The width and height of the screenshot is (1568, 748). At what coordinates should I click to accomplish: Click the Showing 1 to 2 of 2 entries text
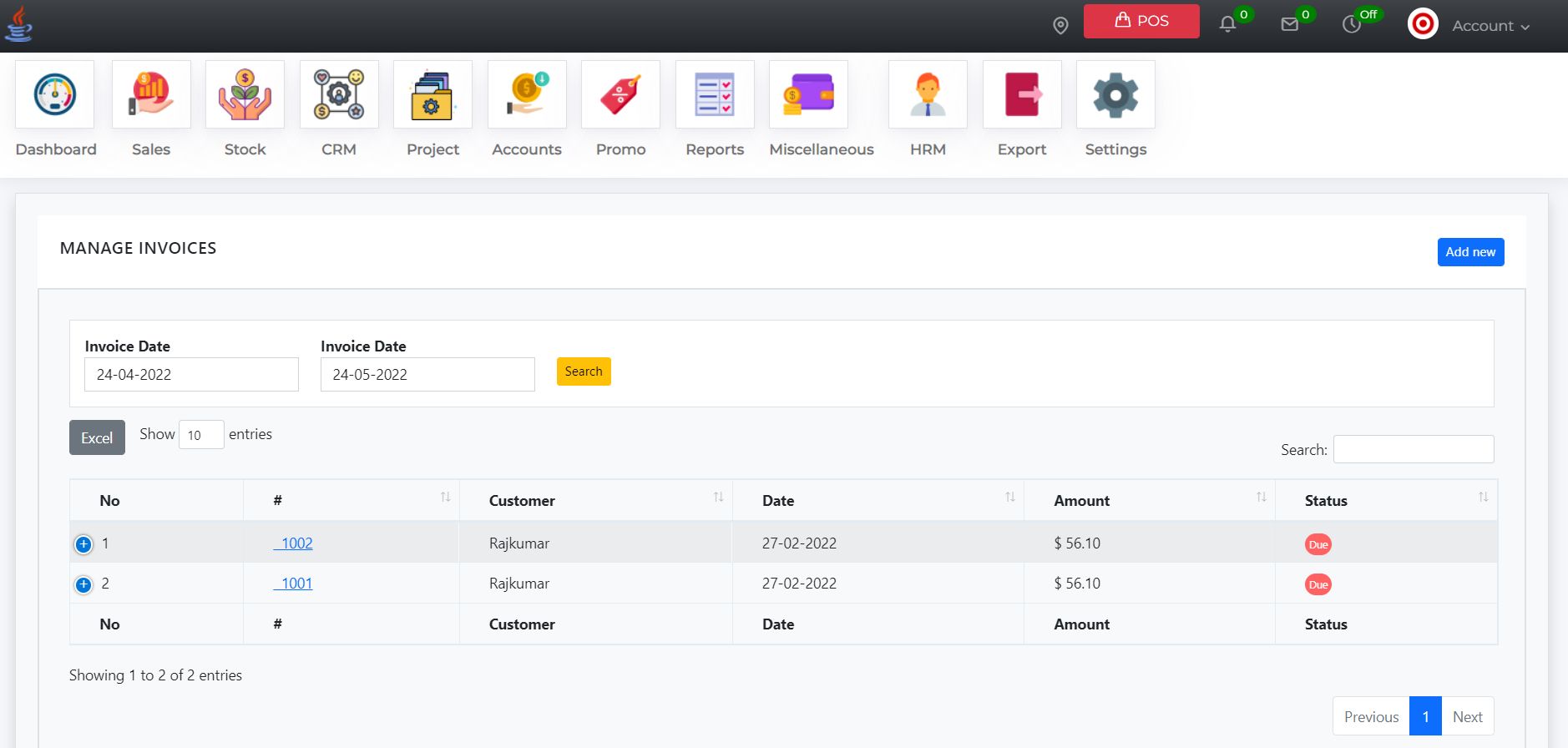point(155,675)
